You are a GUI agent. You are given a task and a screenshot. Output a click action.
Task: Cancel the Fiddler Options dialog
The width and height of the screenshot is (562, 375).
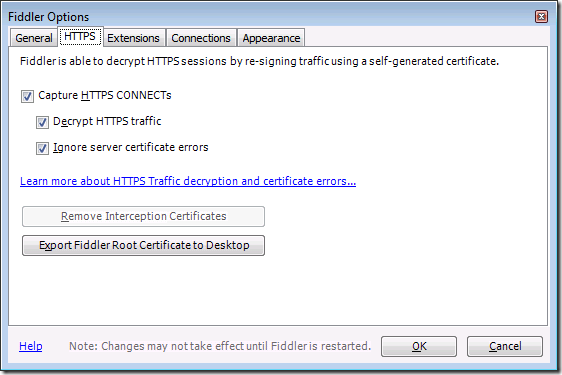coord(505,346)
